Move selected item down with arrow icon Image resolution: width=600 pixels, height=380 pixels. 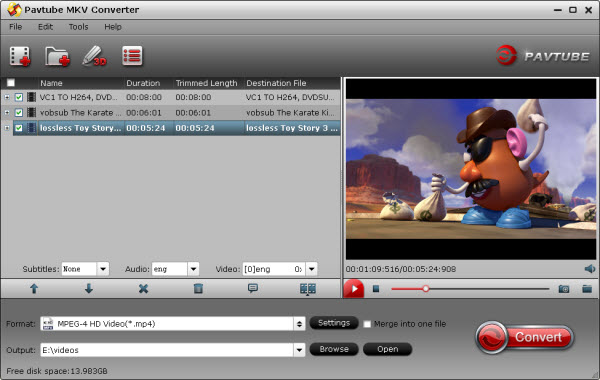(89, 289)
